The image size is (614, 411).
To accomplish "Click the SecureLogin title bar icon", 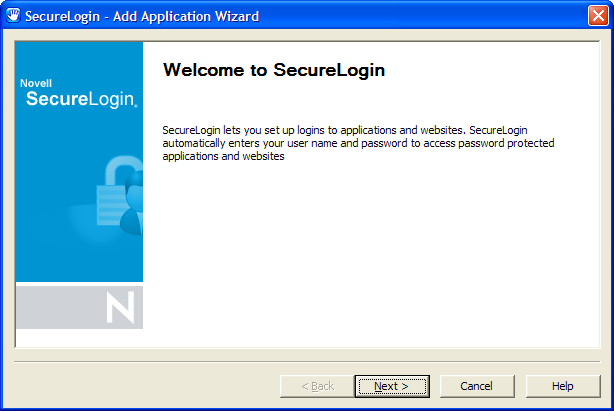I will pos(14,16).
